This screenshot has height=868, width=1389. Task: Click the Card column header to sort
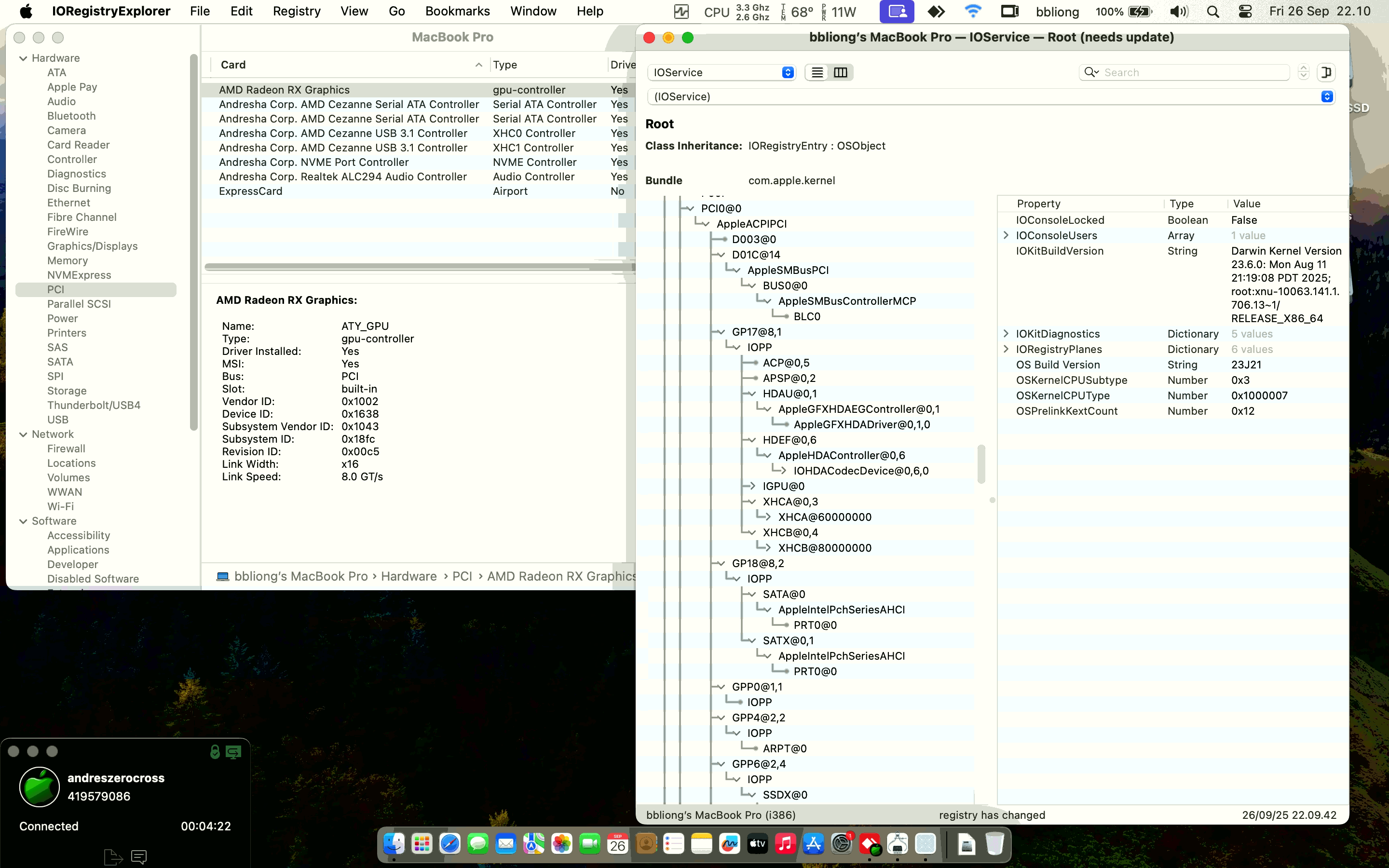tap(350, 65)
